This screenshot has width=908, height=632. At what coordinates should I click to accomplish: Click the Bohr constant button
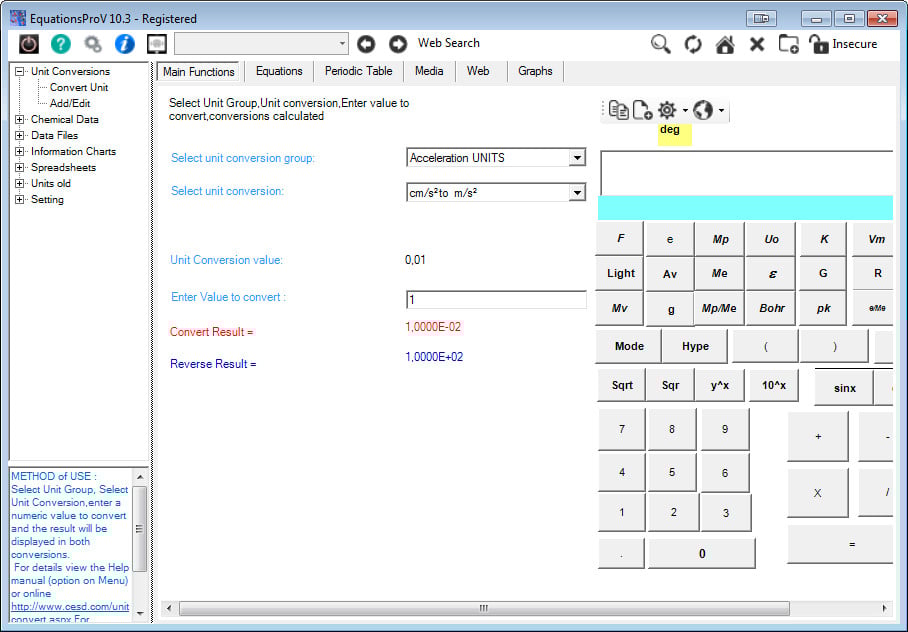[772, 308]
